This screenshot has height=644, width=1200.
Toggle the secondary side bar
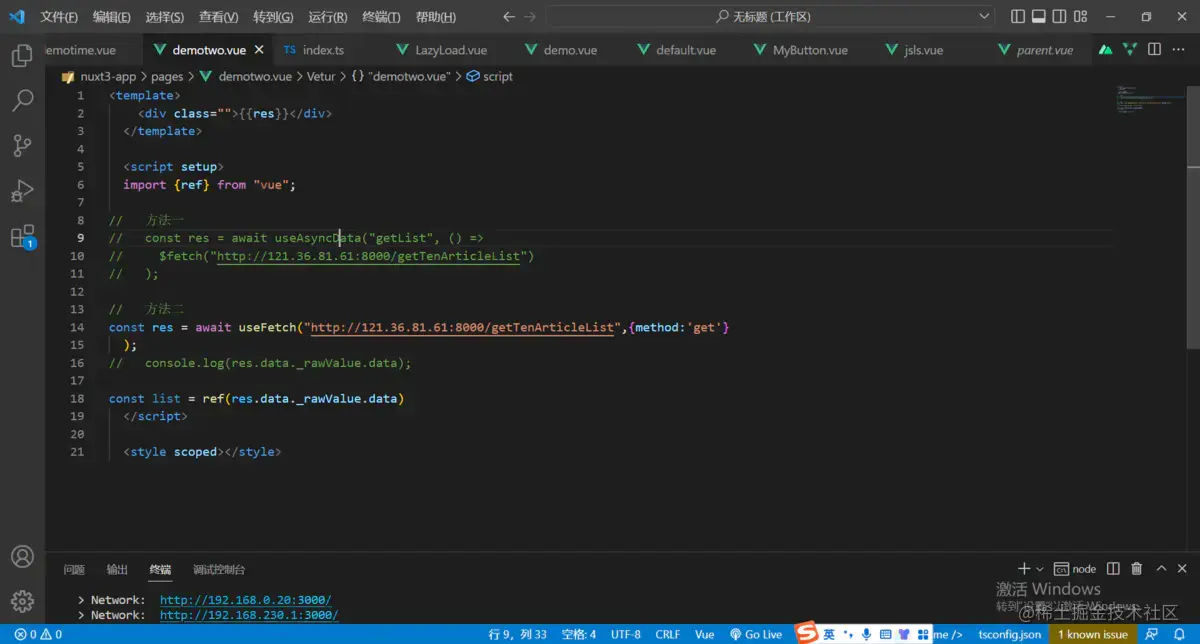pos(1061,17)
